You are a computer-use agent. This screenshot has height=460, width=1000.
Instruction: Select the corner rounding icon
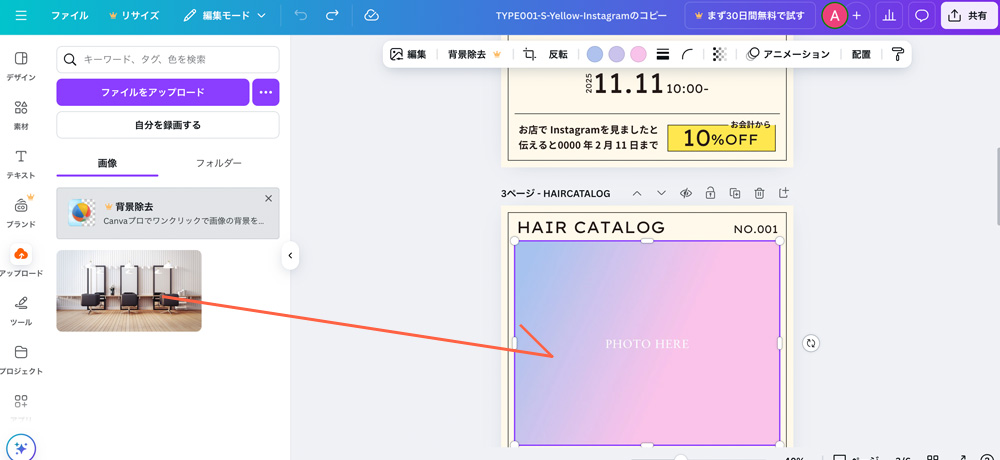click(x=688, y=54)
